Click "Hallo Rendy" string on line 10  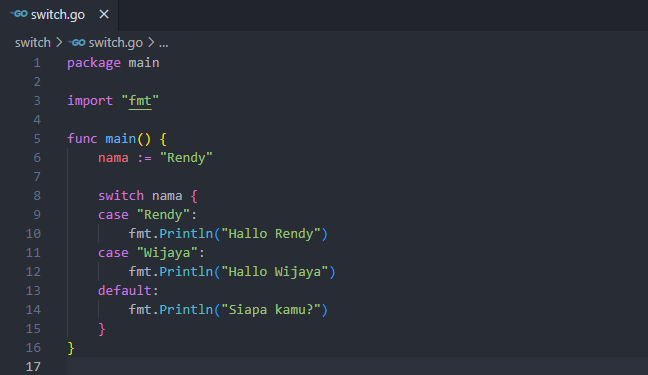click(x=271, y=234)
